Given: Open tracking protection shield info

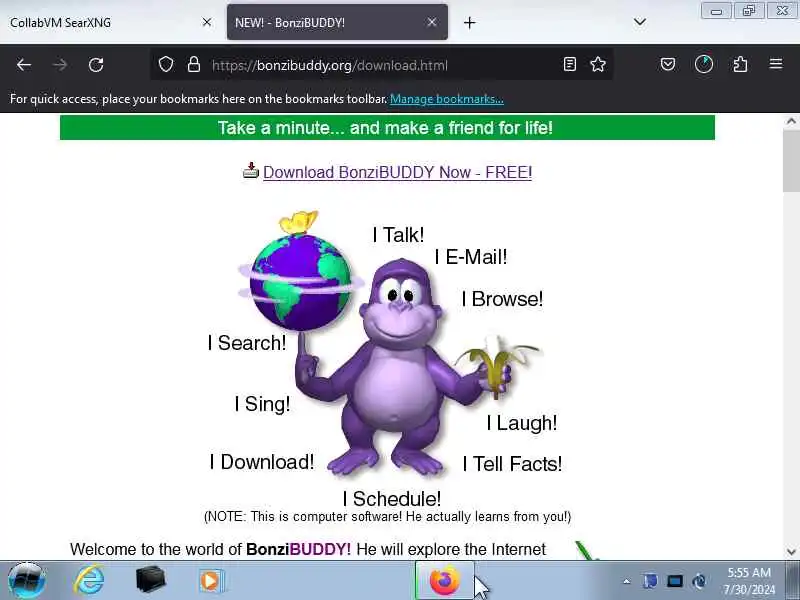Looking at the screenshot, I should (x=166, y=64).
